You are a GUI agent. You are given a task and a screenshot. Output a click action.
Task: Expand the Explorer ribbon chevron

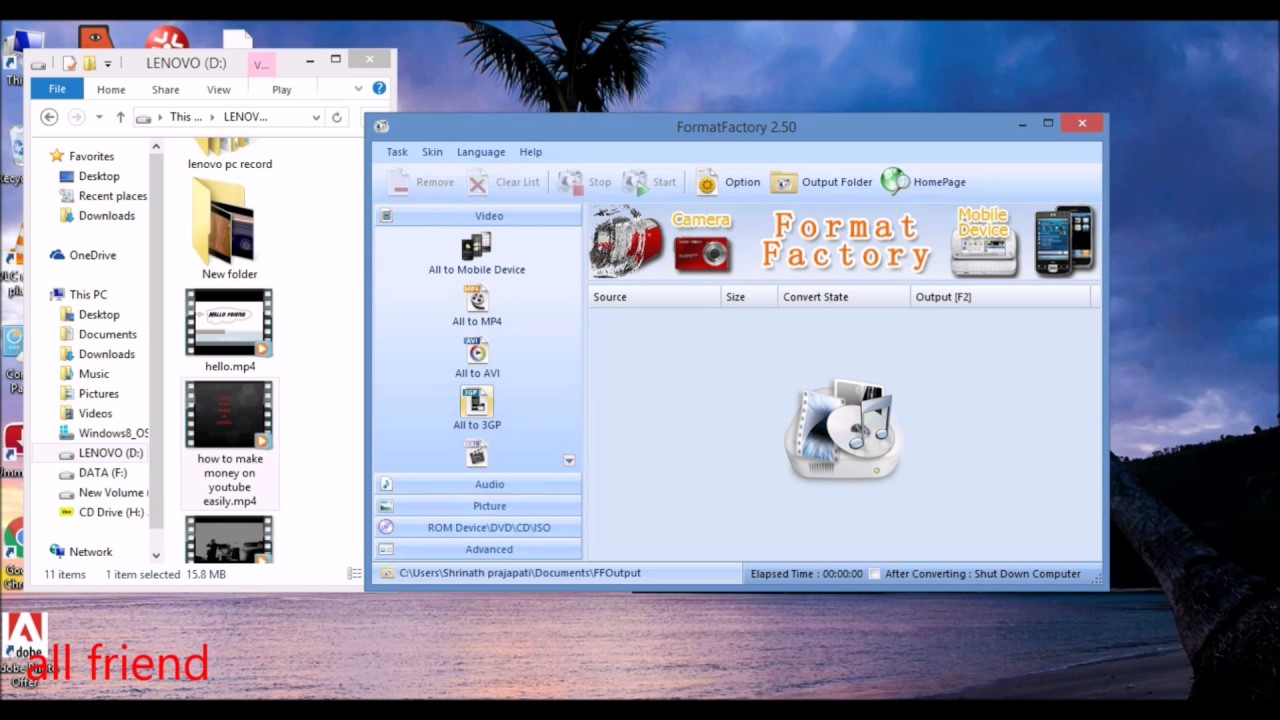pyautogui.click(x=358, y=88)
